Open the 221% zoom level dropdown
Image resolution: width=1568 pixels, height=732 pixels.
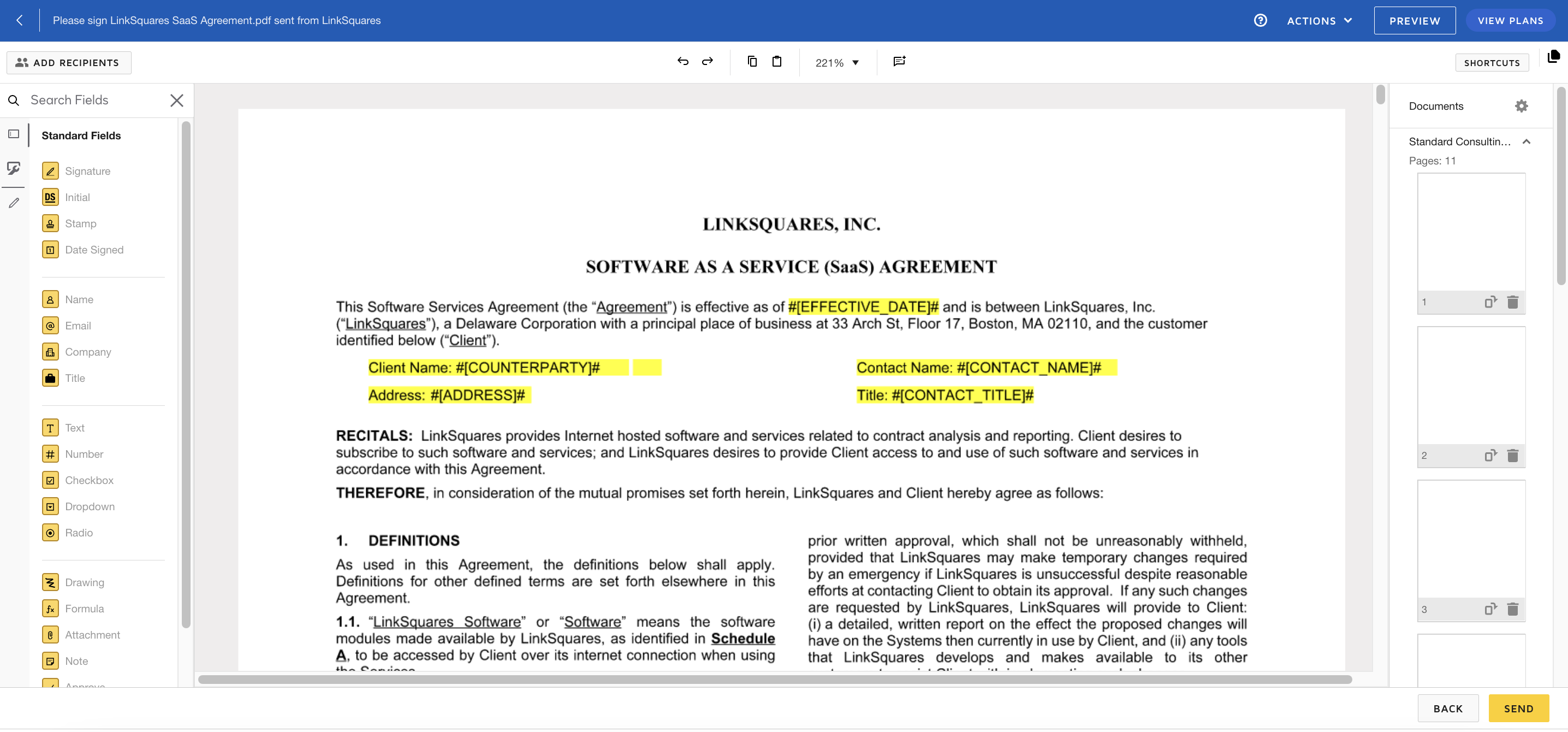pos(837,63)
